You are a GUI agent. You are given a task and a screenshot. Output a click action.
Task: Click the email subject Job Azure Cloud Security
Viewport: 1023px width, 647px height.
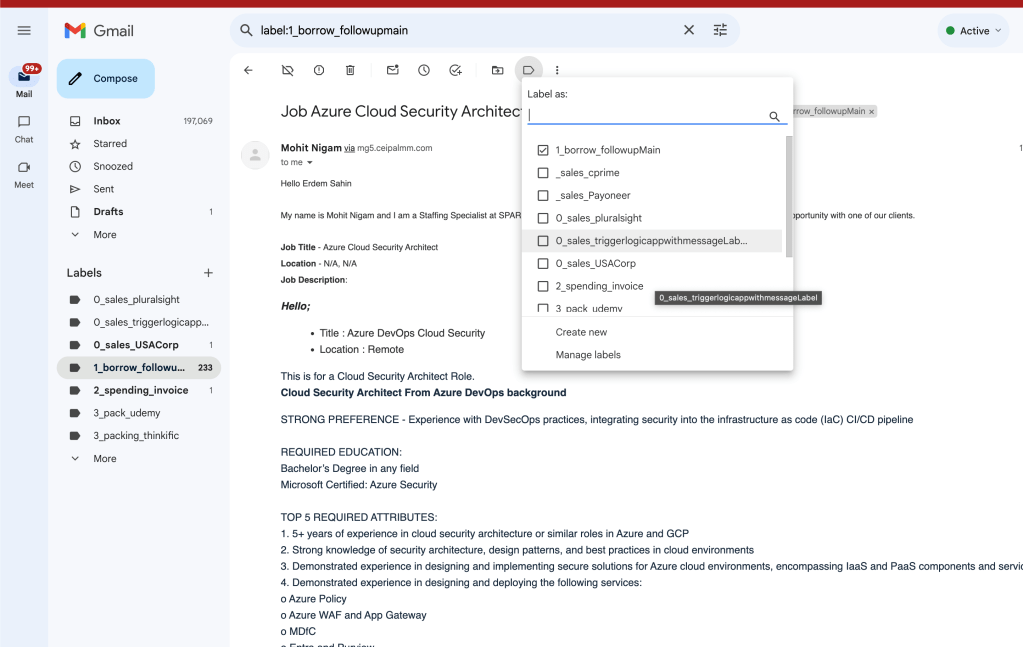[x=401, y=112]
